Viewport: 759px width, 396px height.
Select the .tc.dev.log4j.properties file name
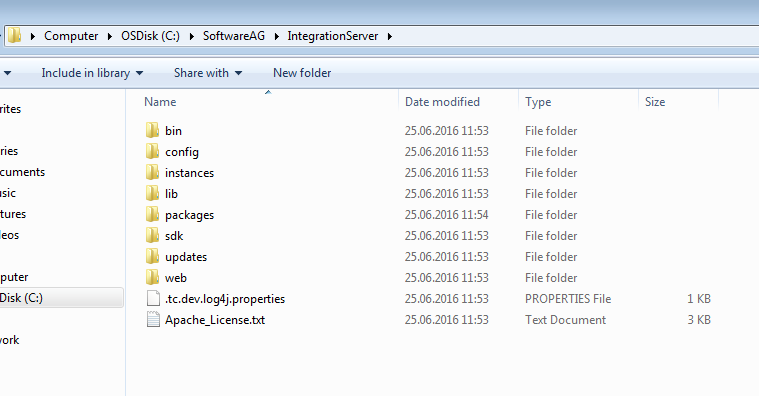point(225,299)
